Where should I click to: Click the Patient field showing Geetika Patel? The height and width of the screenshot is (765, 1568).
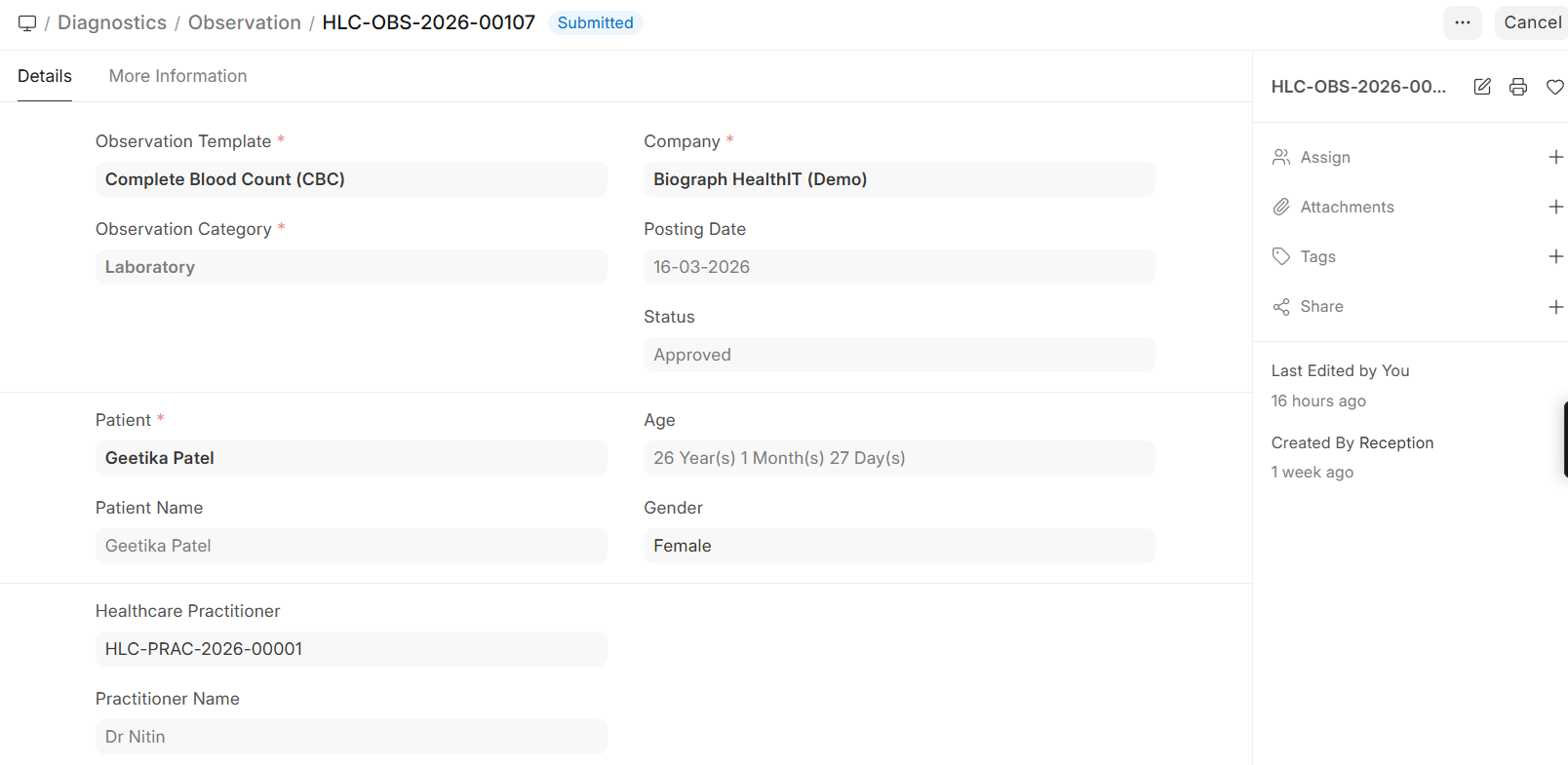click(x=351, y=458)
